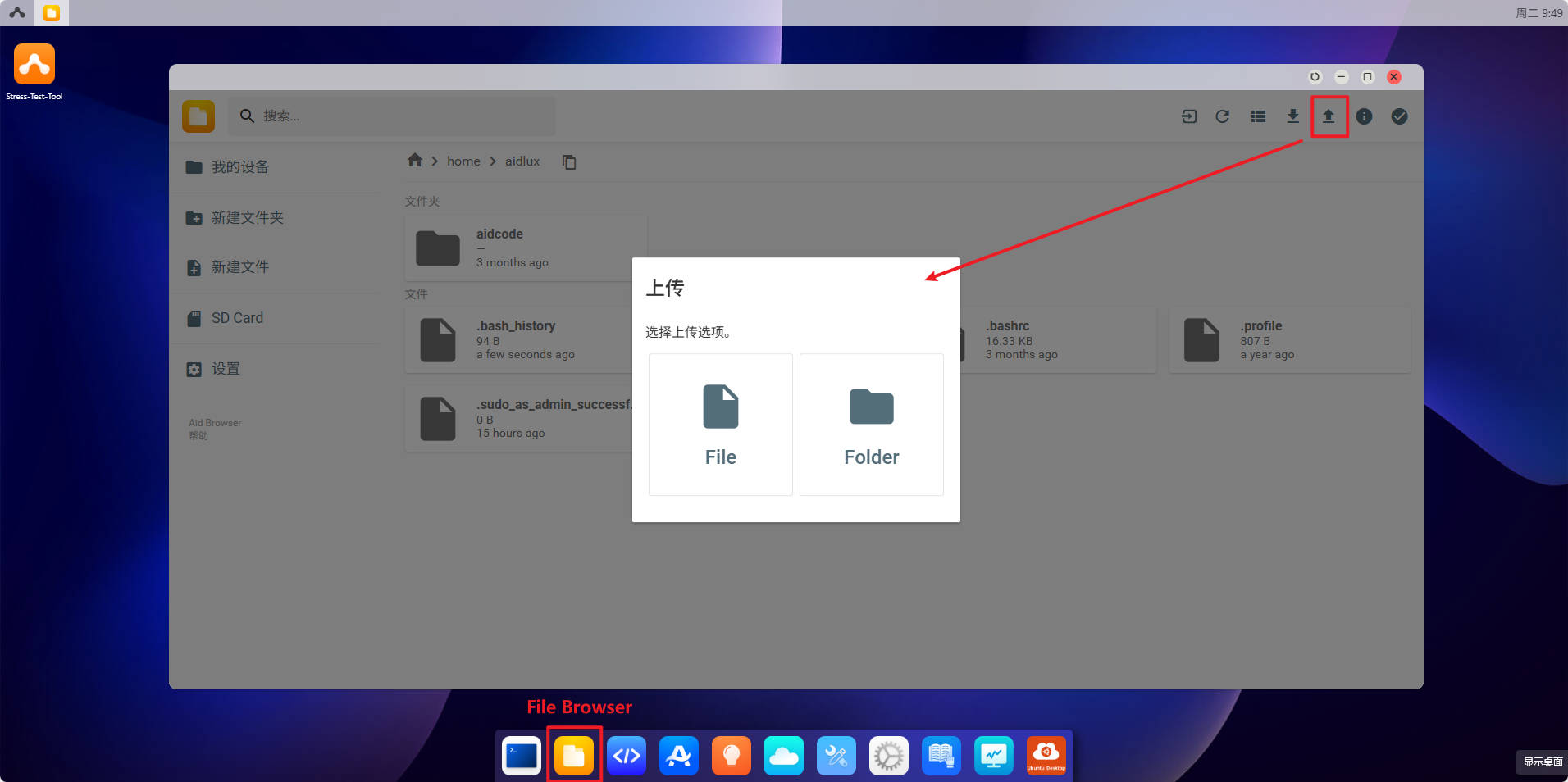
Task: Click the copy path icon beside aidlux
Action: click(x=569, y=162)
